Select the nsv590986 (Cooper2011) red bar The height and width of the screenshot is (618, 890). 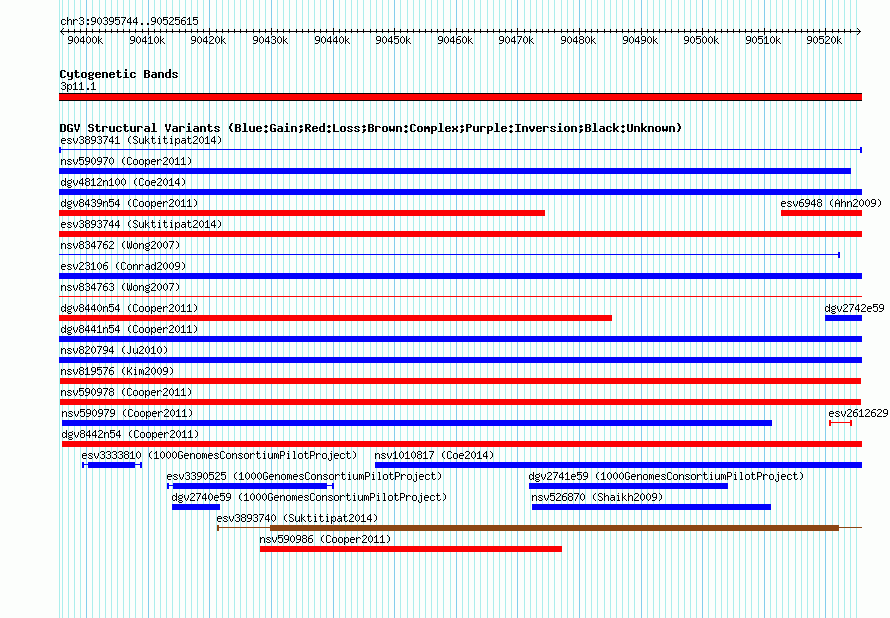point(411,549)
